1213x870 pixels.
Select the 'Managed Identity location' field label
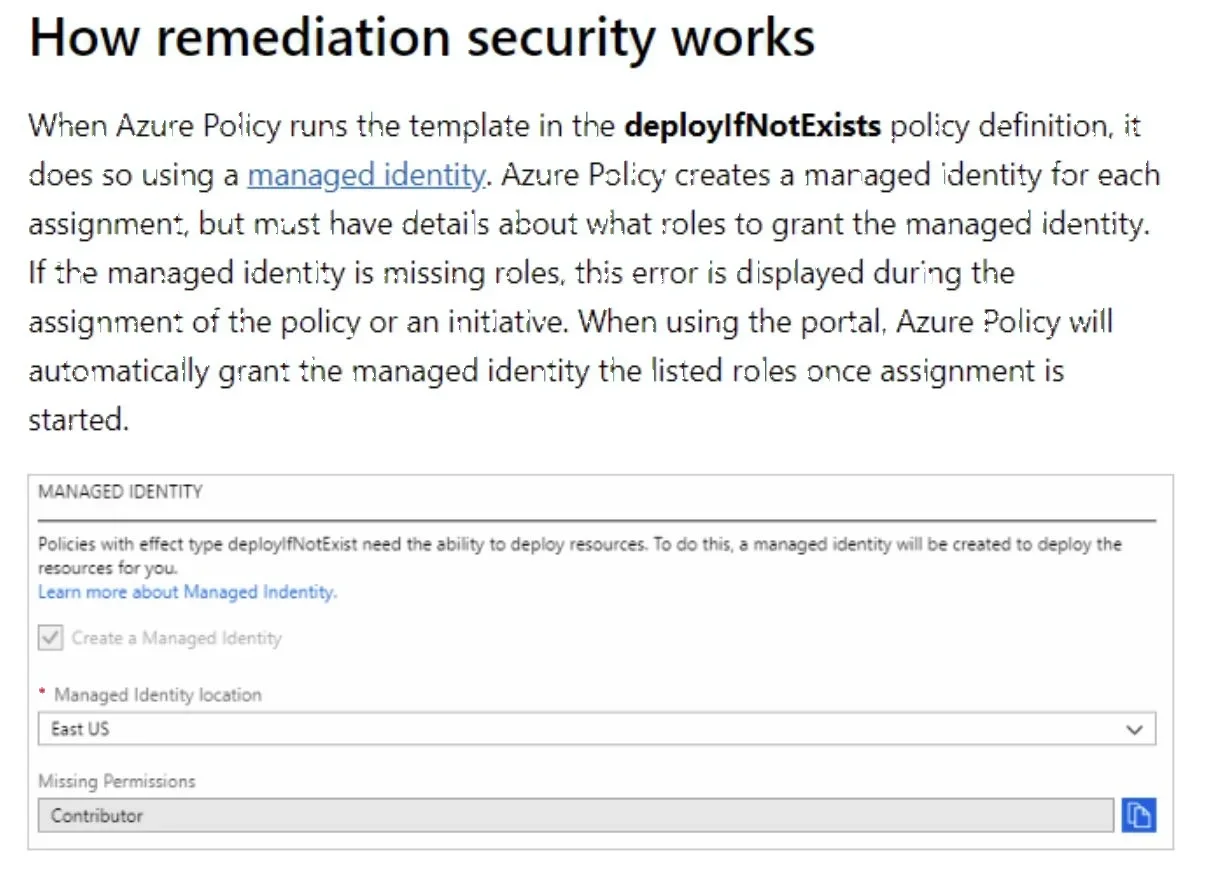pyautogui.click(x=158, y=695)
